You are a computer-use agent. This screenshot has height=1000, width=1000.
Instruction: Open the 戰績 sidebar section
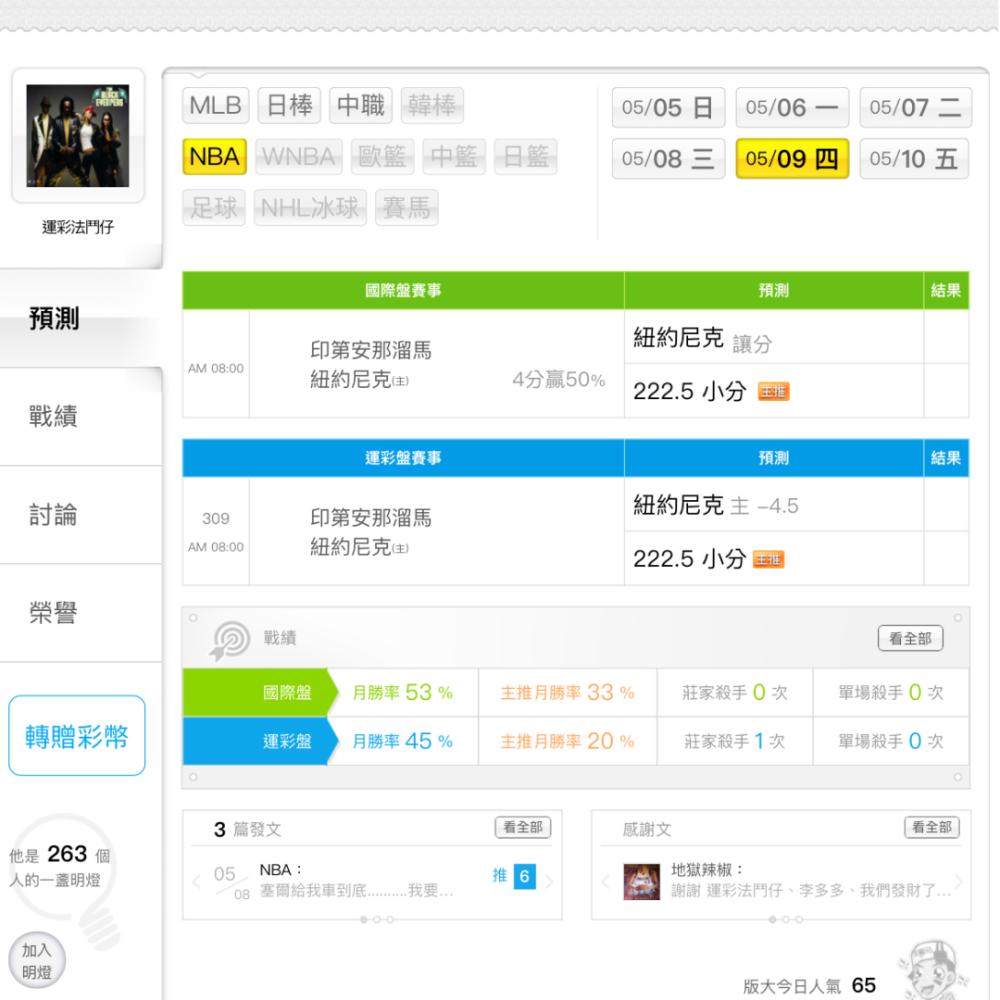[80, 416]
